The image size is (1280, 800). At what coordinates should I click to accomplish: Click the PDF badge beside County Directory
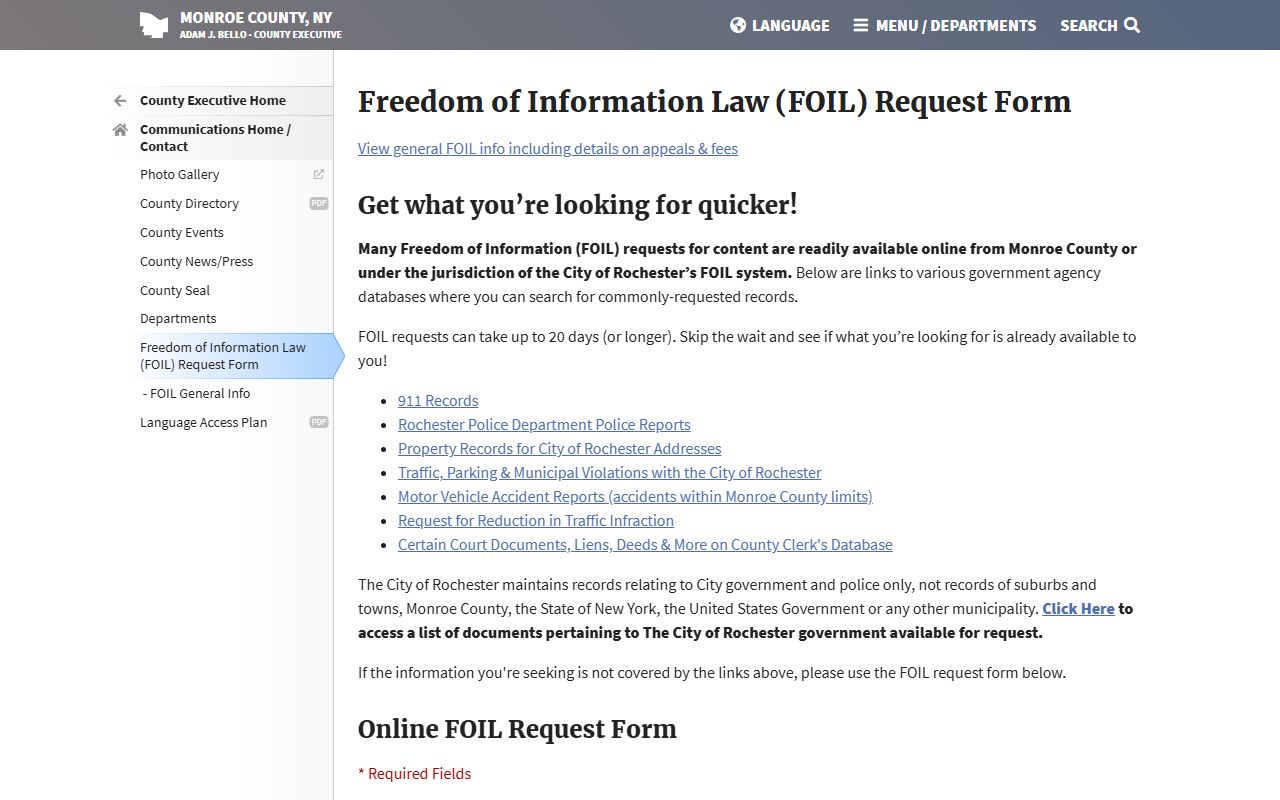(318, 203)
